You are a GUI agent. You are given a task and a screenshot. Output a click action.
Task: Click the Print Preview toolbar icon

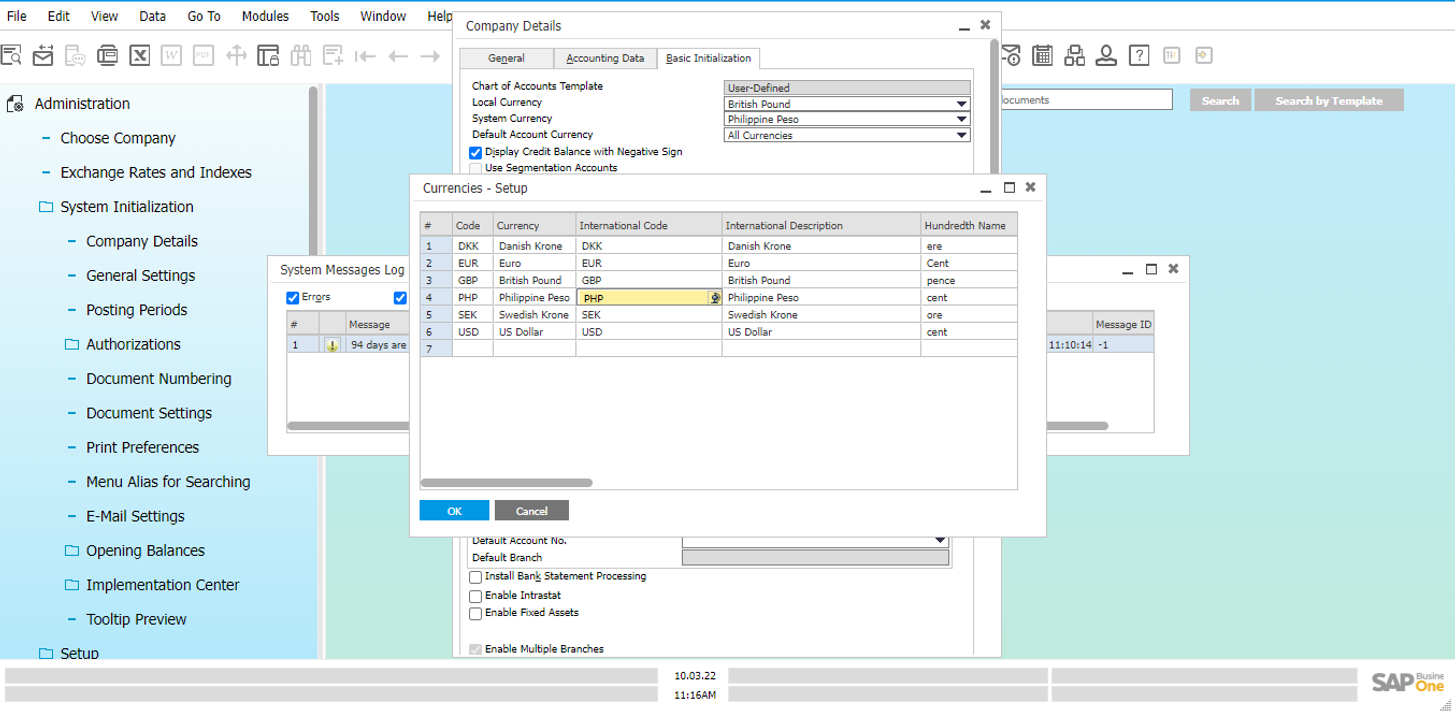click(x=11, y=56)
